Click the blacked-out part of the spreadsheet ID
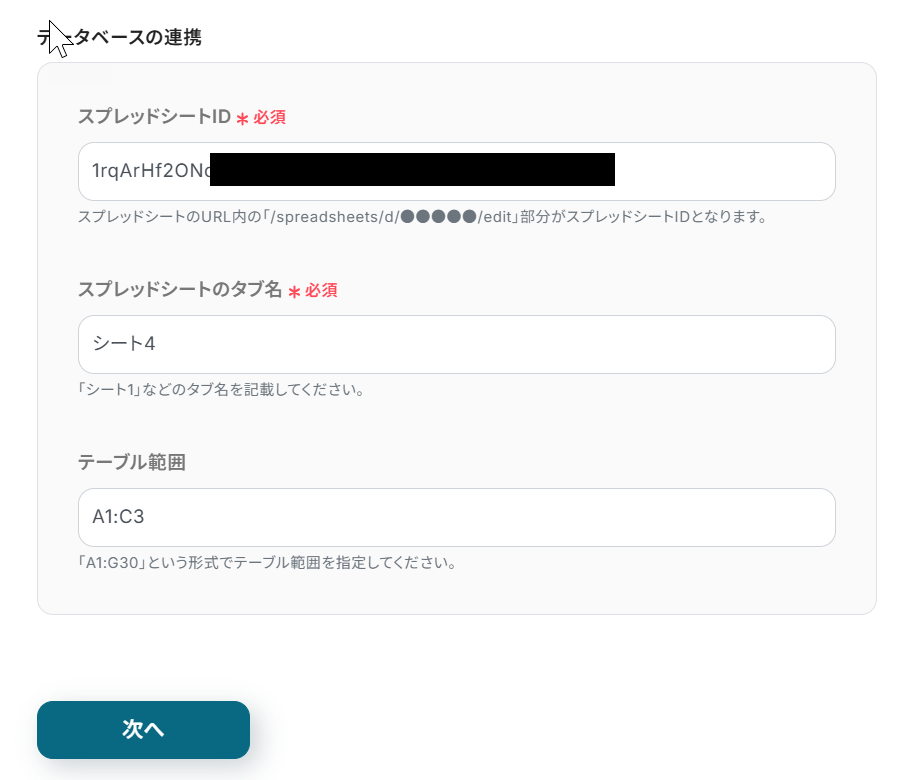This screenshot has width=903, height=780. [x=412, y=170]
